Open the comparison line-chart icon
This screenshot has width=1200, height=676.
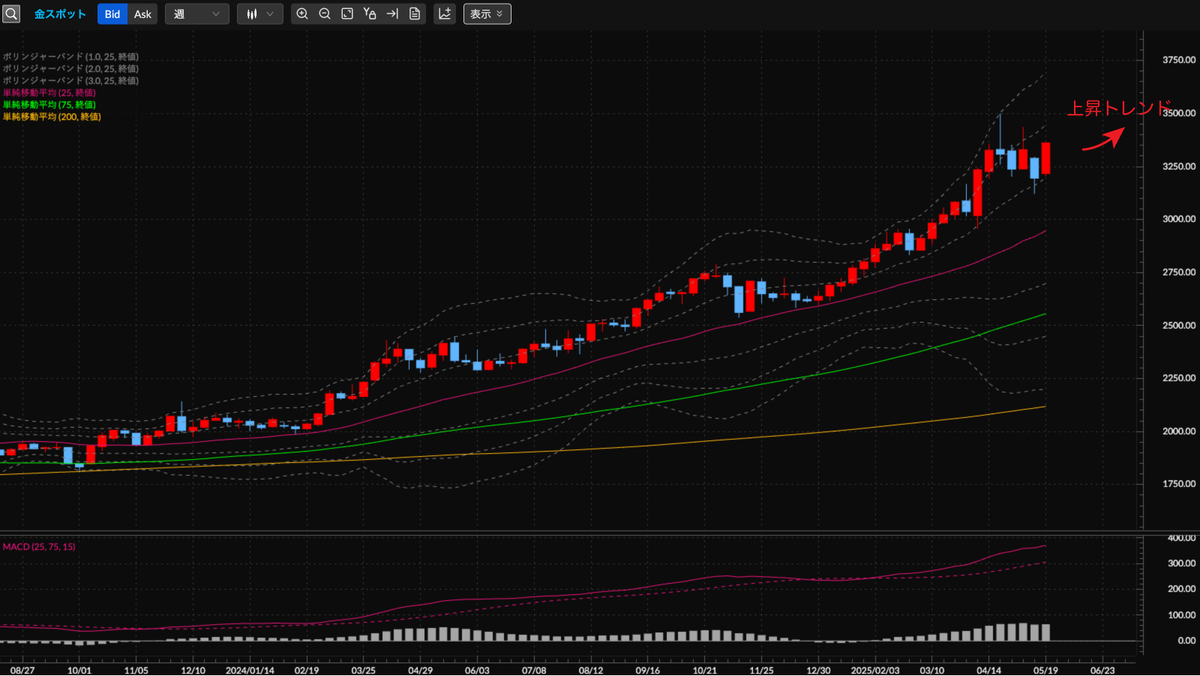point(443,13)
